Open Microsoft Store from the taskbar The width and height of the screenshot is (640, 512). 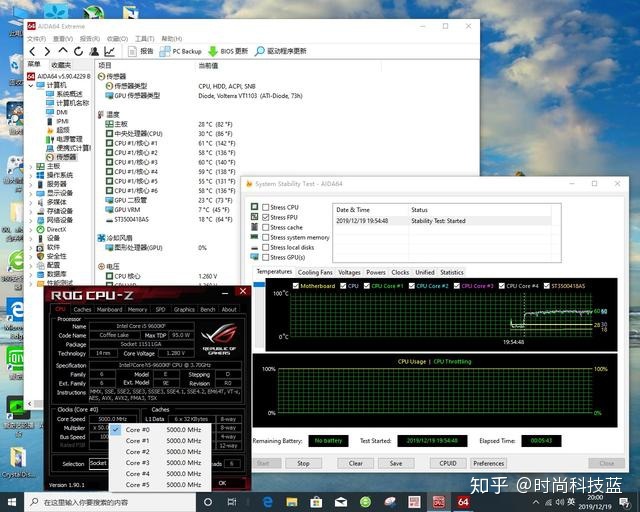(316, 502)
